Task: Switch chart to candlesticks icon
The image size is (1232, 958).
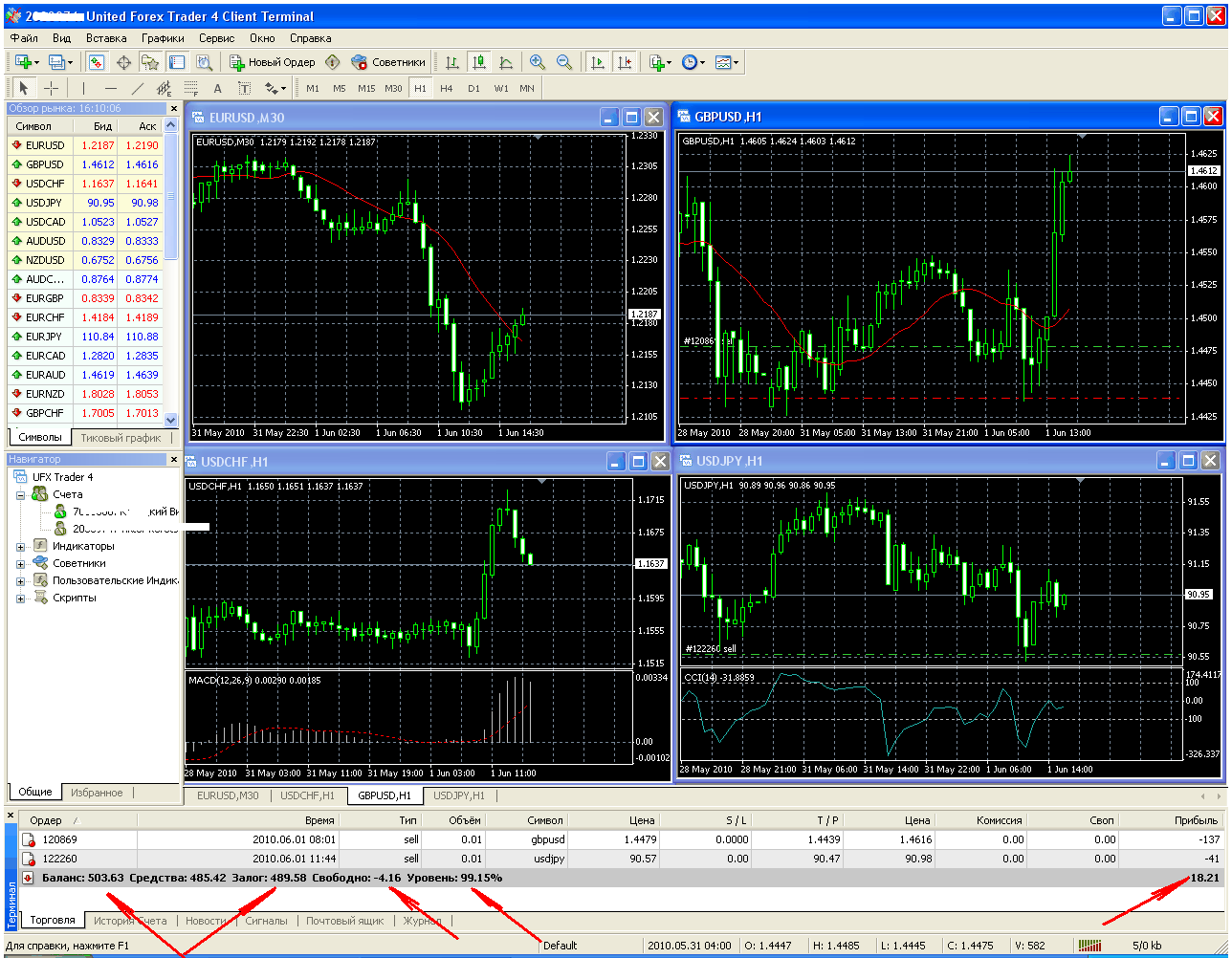Action: (479, 62)
